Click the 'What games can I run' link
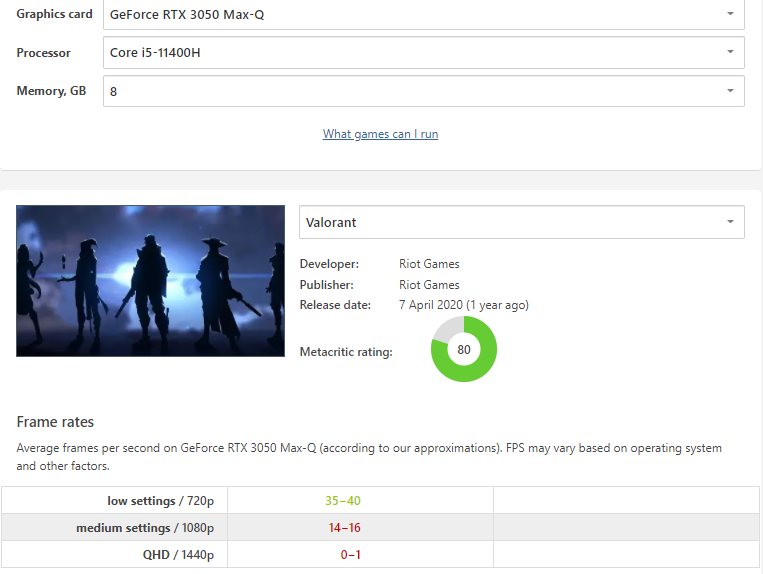Viewport: 763px width, 574px height. 381,134
